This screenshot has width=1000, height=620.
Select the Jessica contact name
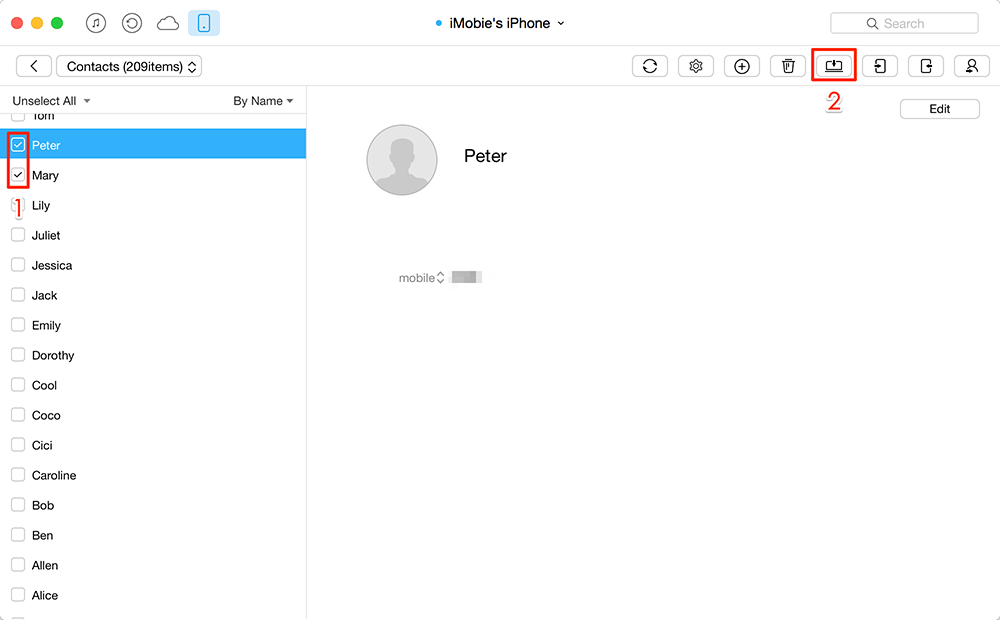coord(52,265)
